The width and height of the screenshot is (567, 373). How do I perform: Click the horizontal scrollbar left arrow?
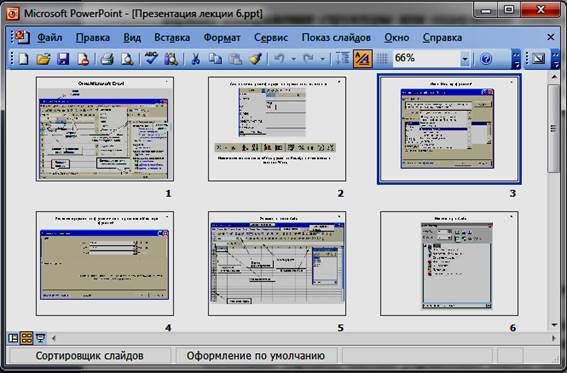point(54,338)
